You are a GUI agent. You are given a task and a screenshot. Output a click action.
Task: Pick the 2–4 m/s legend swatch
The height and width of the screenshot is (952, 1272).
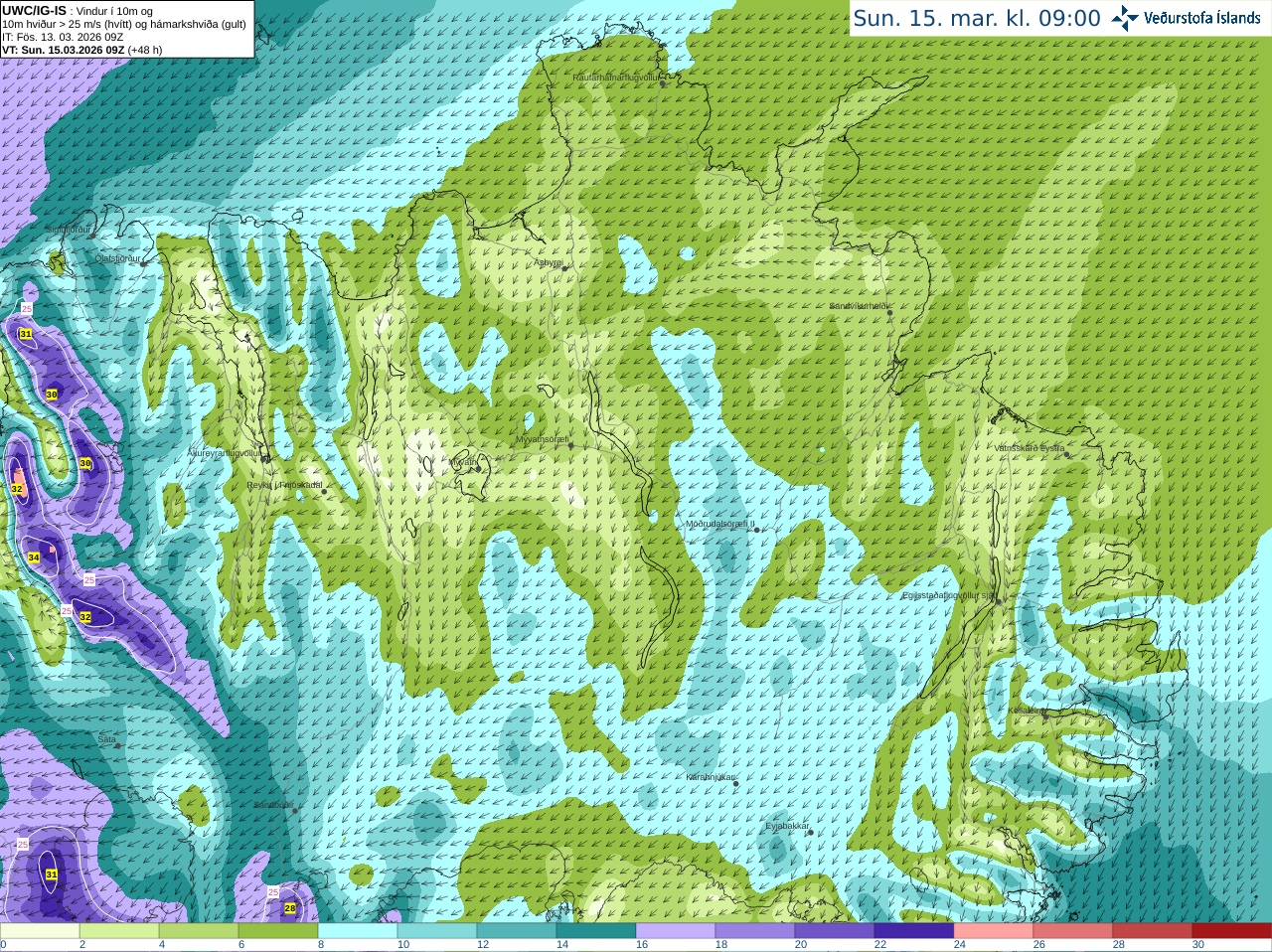(x=119, y=931)
